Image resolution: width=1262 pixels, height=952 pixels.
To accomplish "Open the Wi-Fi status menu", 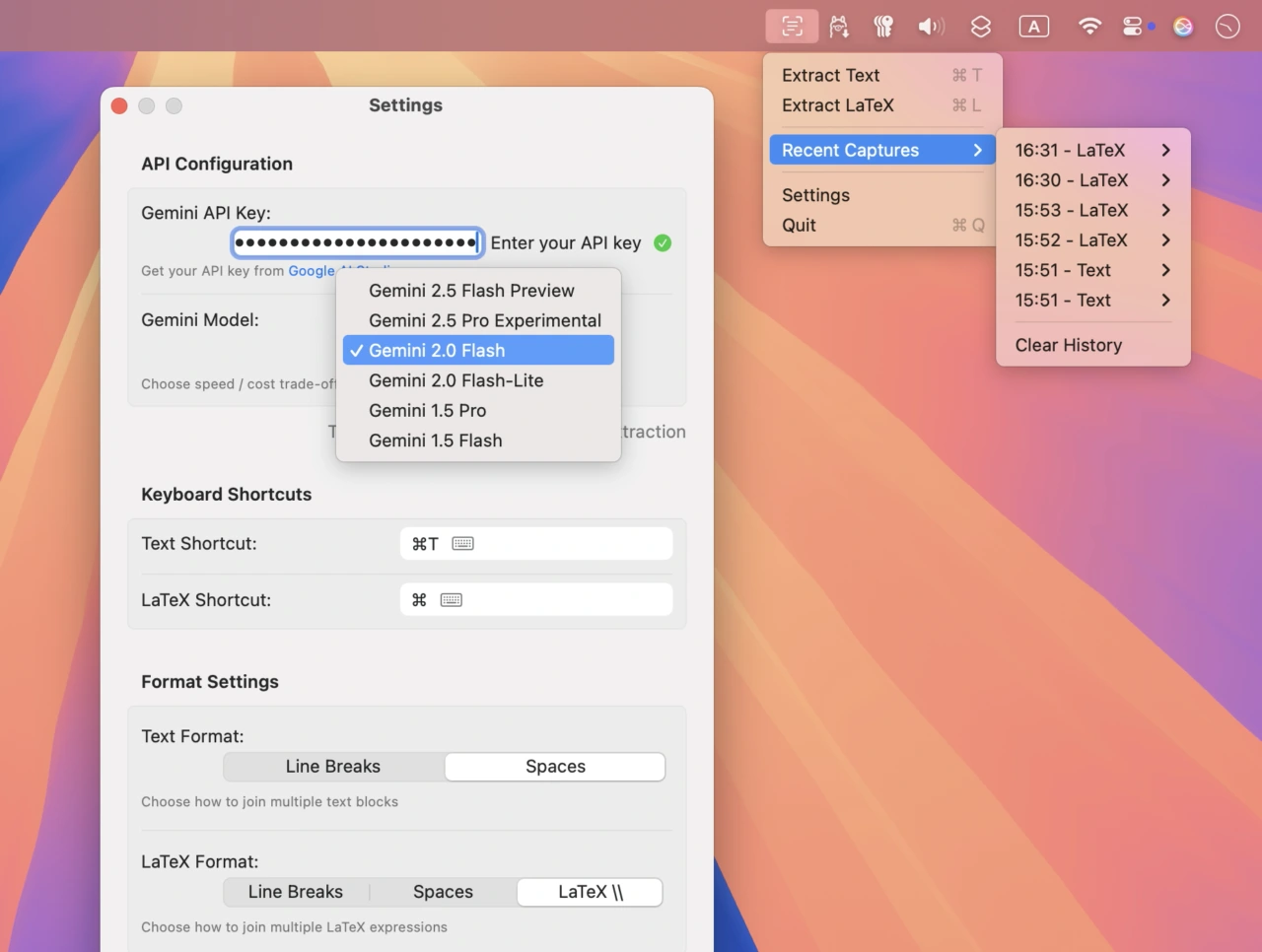I will click(1089, 27).
